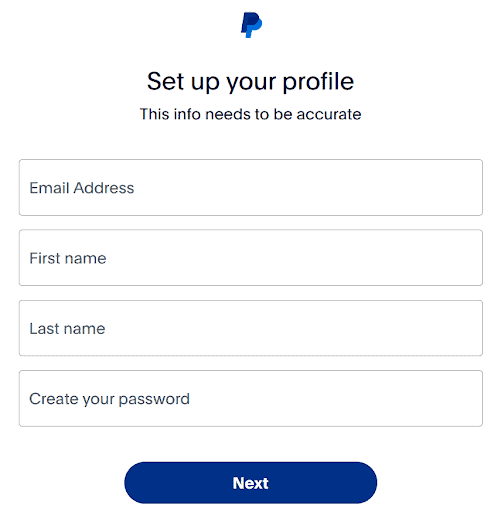
Task: Click the "Last name" placeholder label
Action: (x=67, y=329)
